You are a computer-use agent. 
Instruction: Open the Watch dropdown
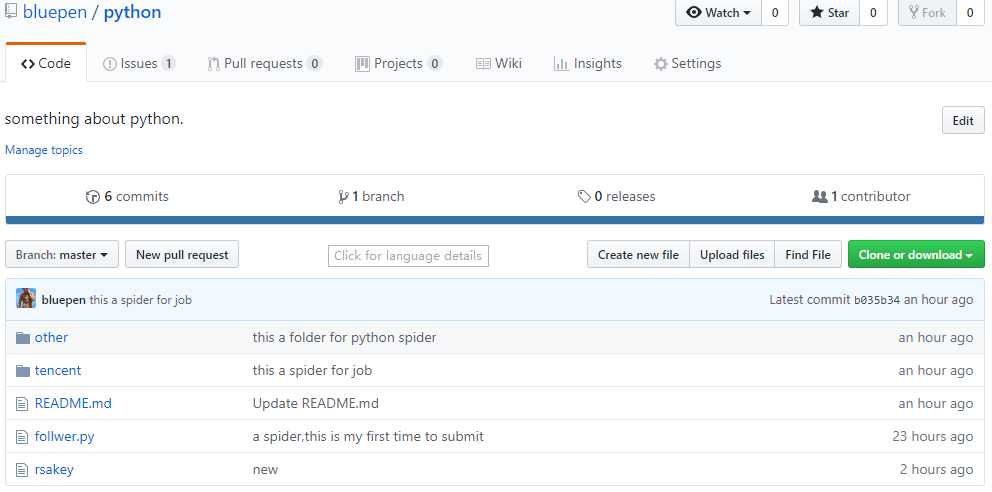click(x=719, y=12)
